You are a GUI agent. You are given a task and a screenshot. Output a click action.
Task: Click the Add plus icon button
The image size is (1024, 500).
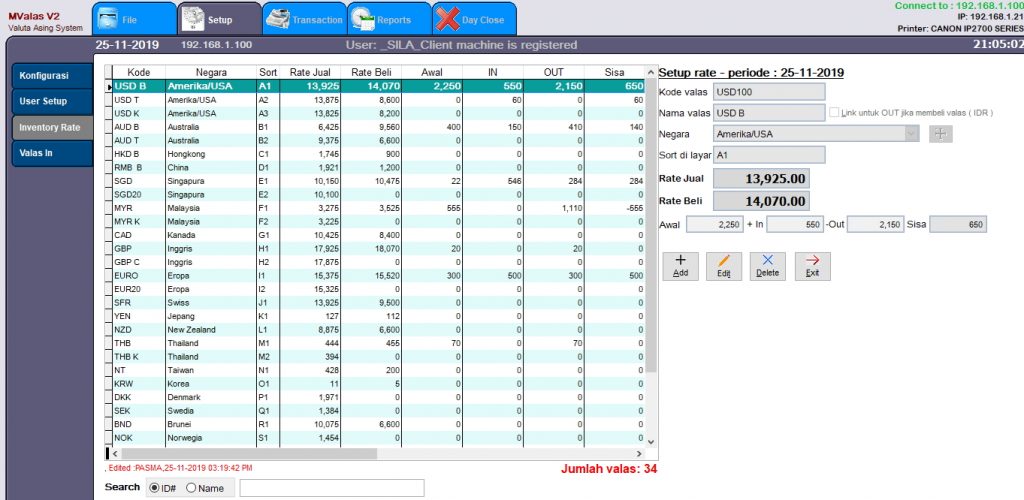(680, 265)
